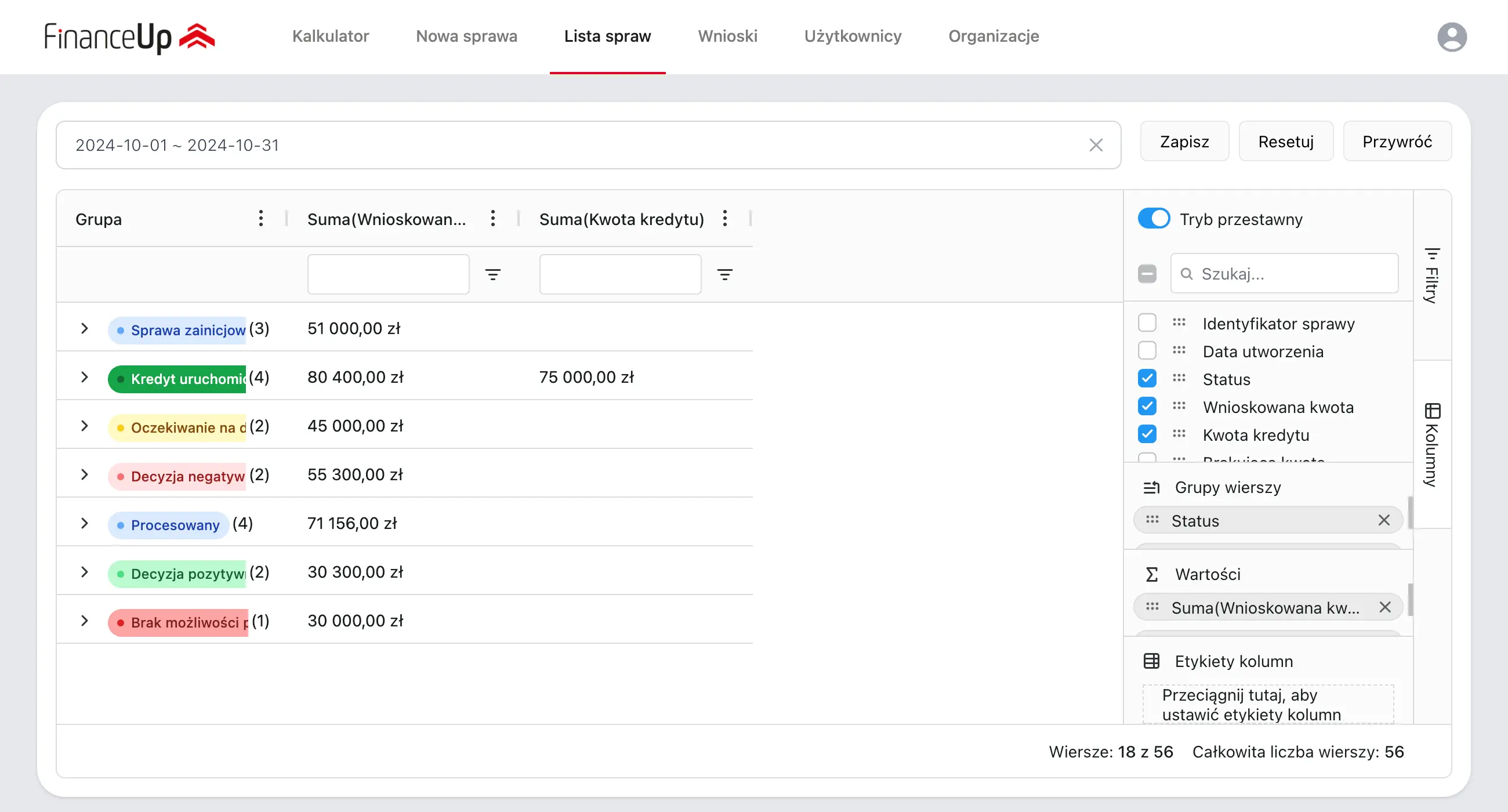Click the Resetuj button
1508x812 pixels.
(1286, 141)
